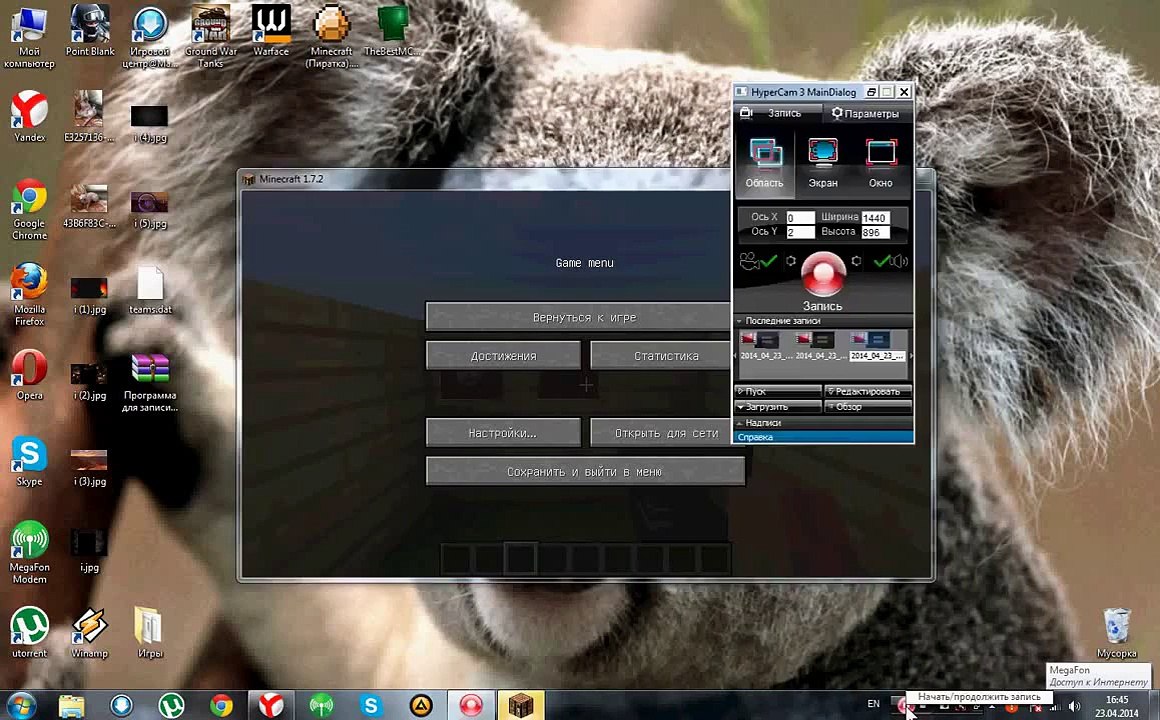Select the Minecraft (Пиратка) desktop shortcut
Viewport: 1160px width, 720px height.
pos(331,36)
